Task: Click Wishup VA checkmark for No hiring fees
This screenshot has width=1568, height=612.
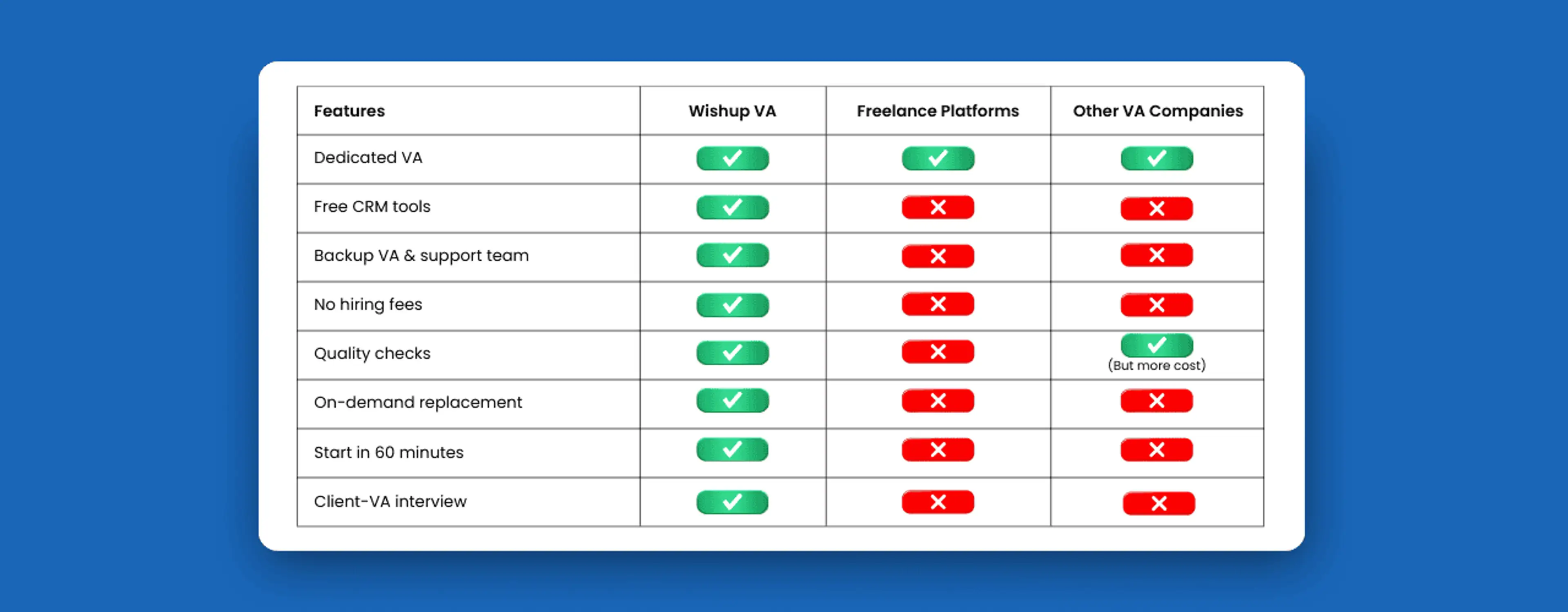Action: (732, 305)
